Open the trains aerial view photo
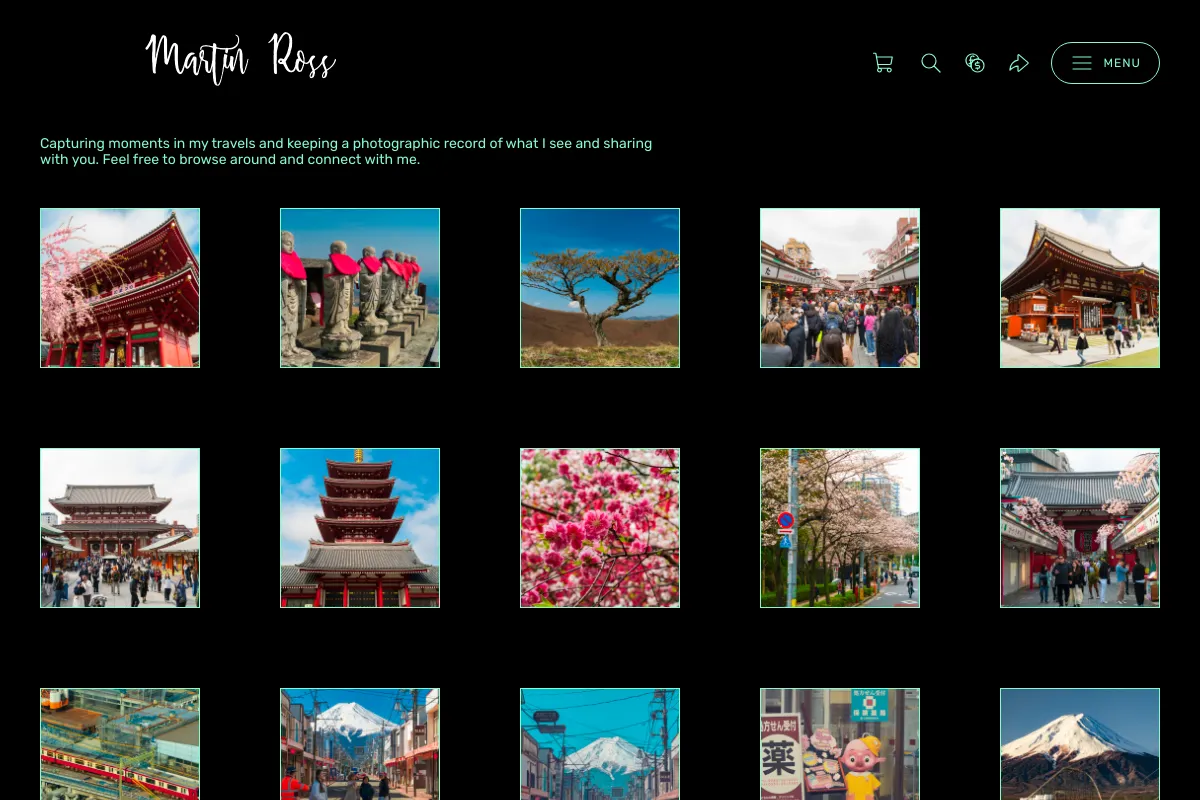The width and height of the screenshot is (1200, 800). [120, 744]
